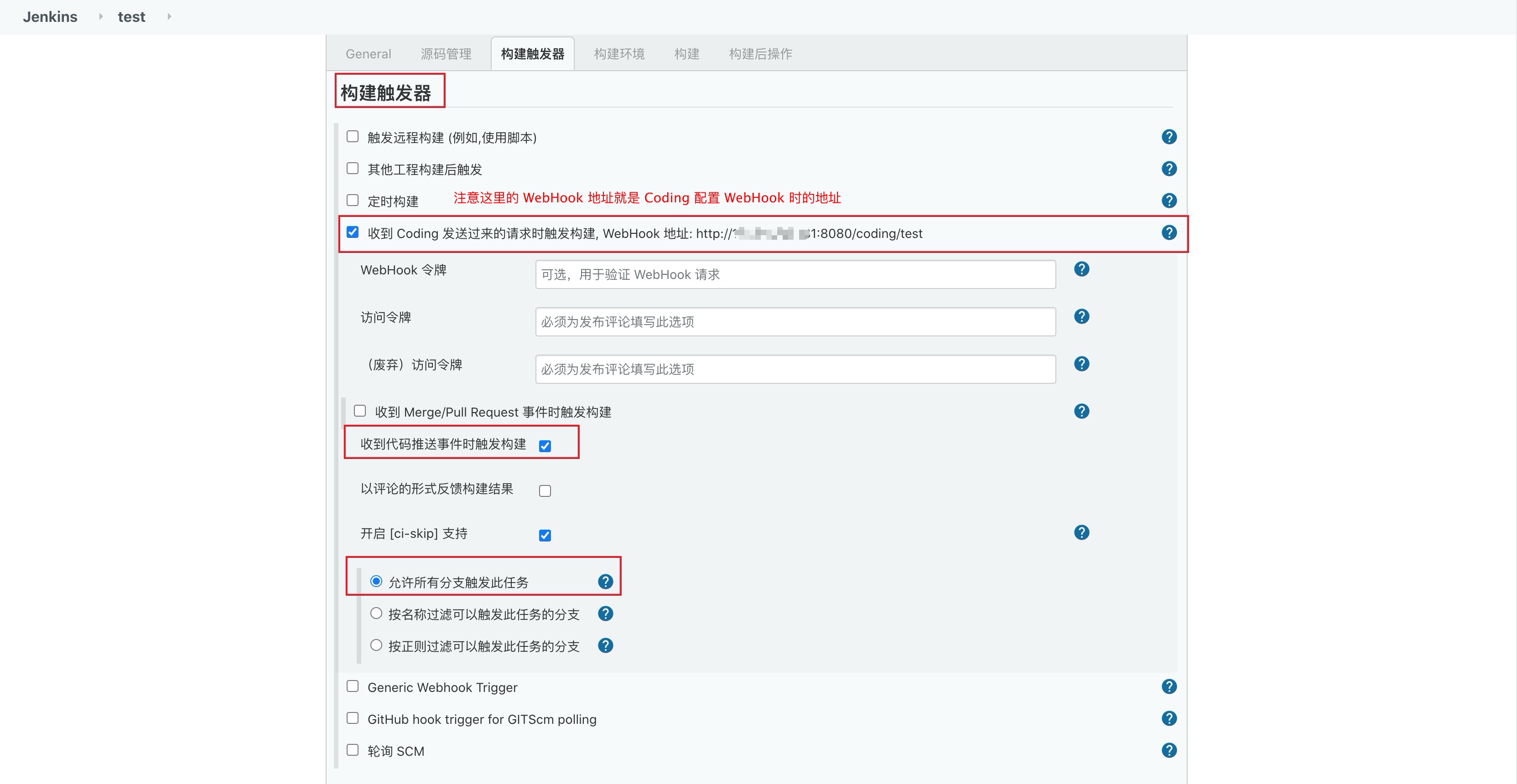1517x784 pixels.
Task: Open the test job breadcrumb link
Action: tap(131, 16)
